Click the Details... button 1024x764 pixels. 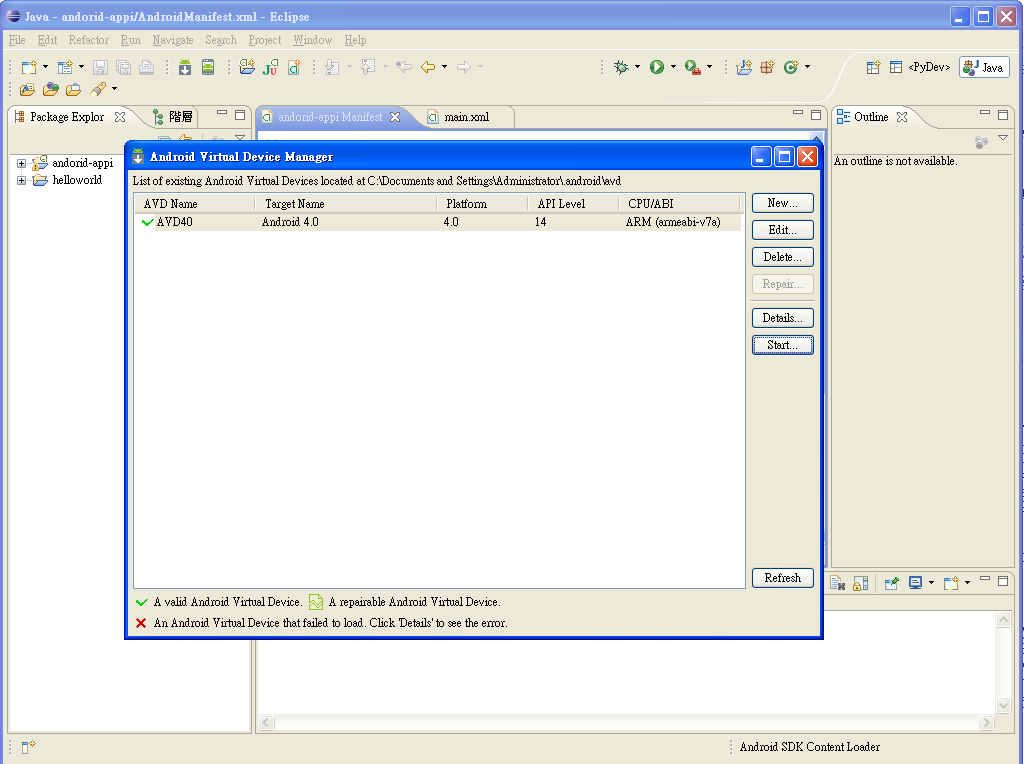click(782, 318)
